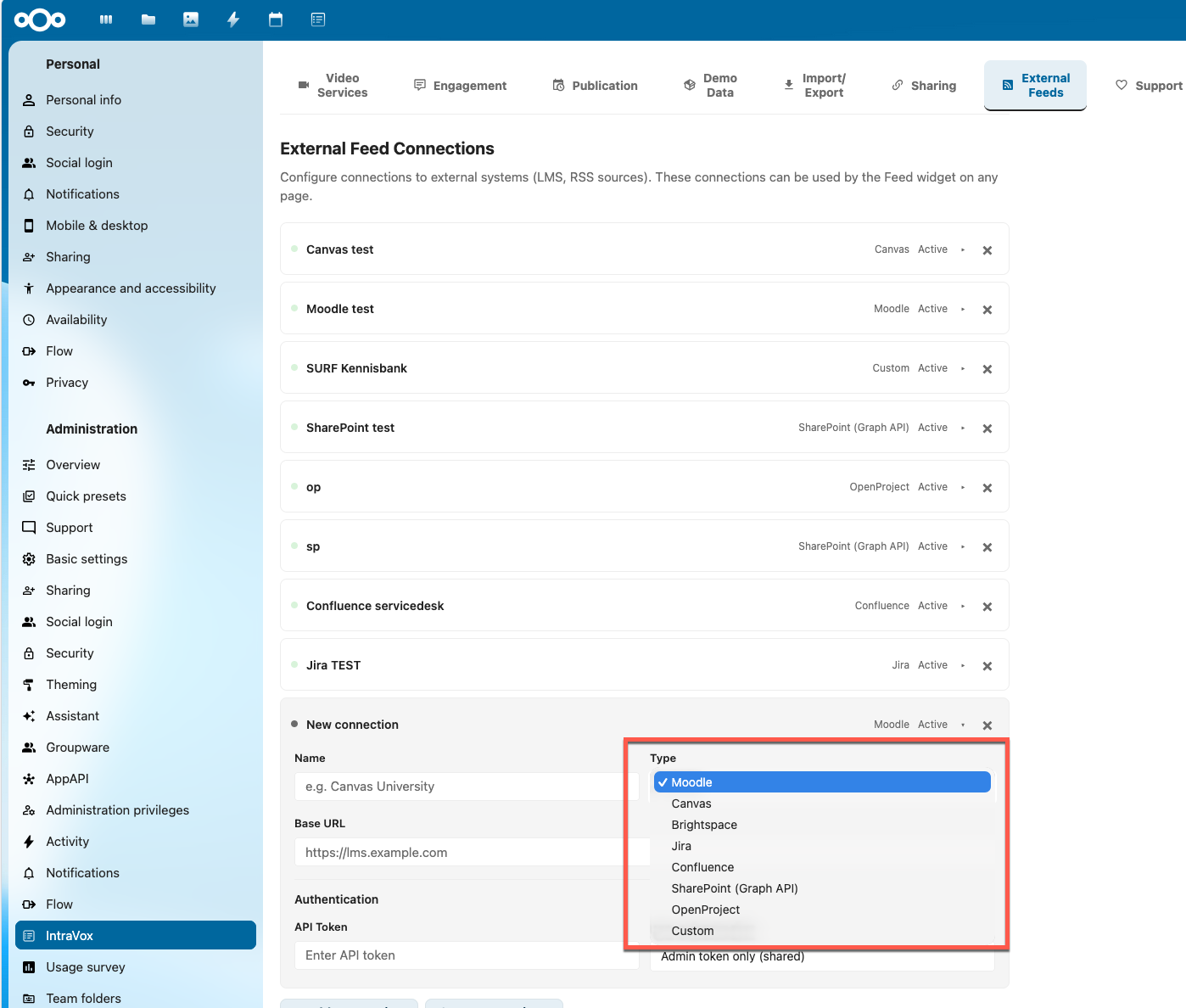Viewport: 1186px width, 1008px height.
Task: Open the Calendar icon in top bar
Action: [276, 20]
